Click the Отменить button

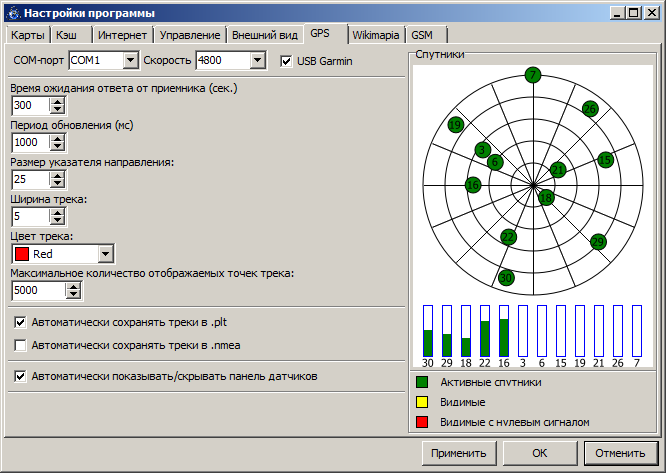click(620, 453)
